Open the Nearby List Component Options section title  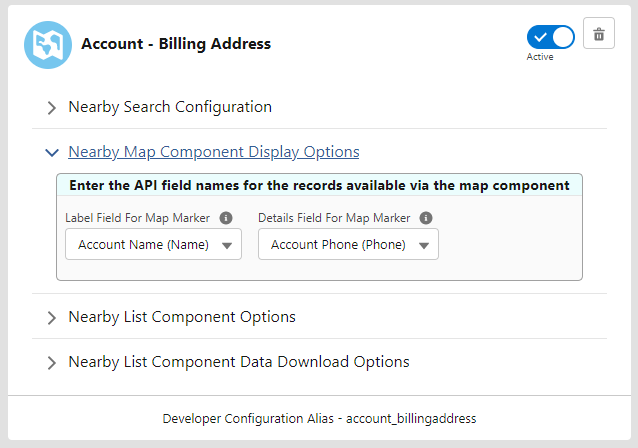tap(181, 317)
